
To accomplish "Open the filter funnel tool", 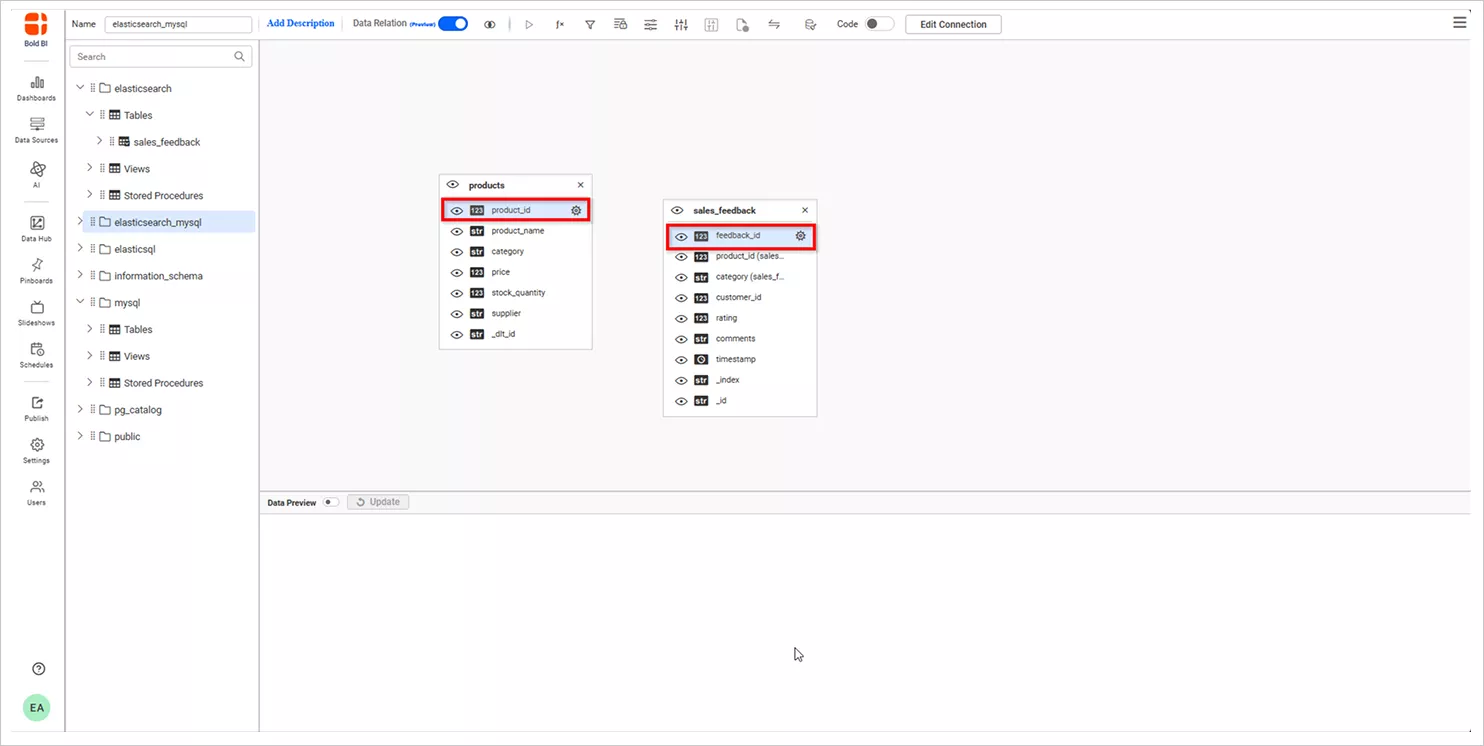I will tap(590, 24).
